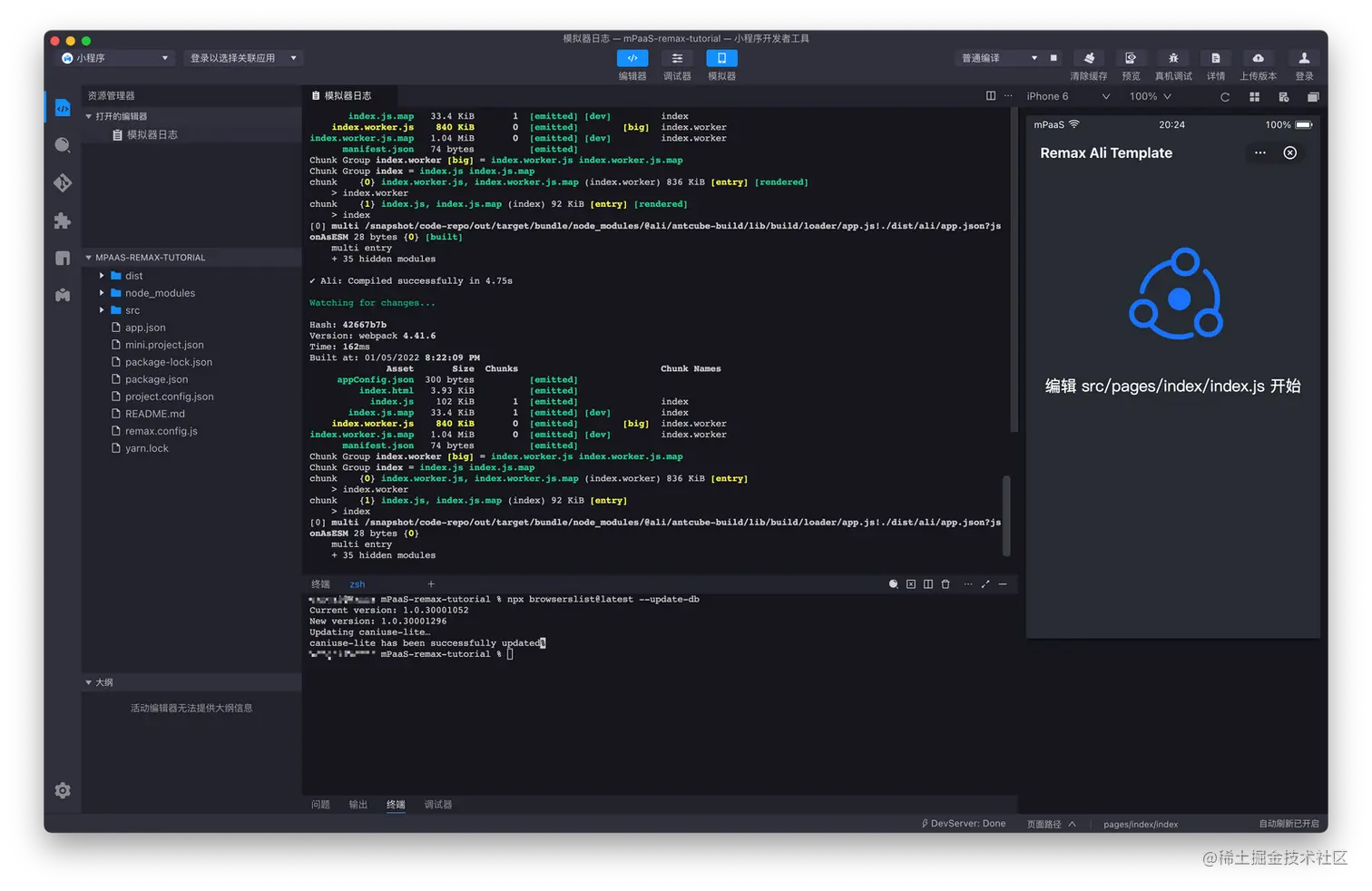Switch to the 问题 problems tab
This screenshot has width=1372, height=891.
tap(320, 805)
